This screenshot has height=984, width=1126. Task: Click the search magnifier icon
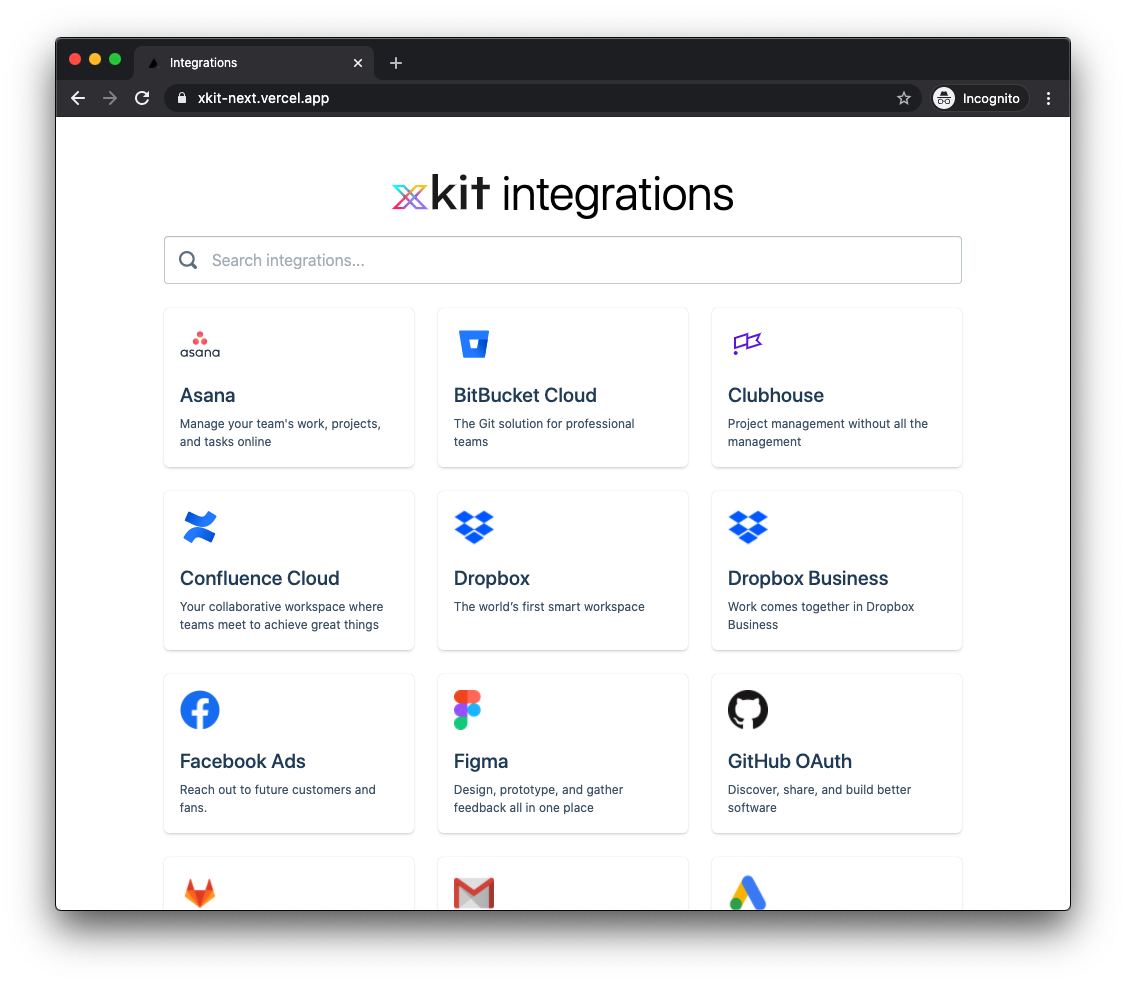[188, 260]
